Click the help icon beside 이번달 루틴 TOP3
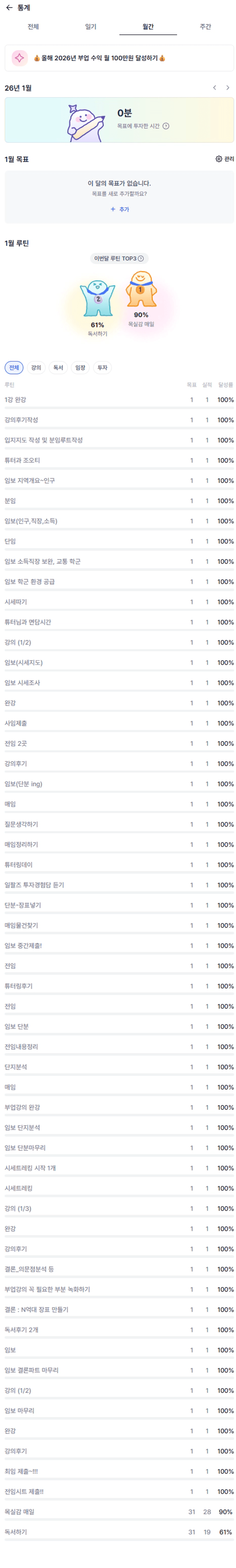Viewport: 236px width, 1568px height. click(141, 259)
